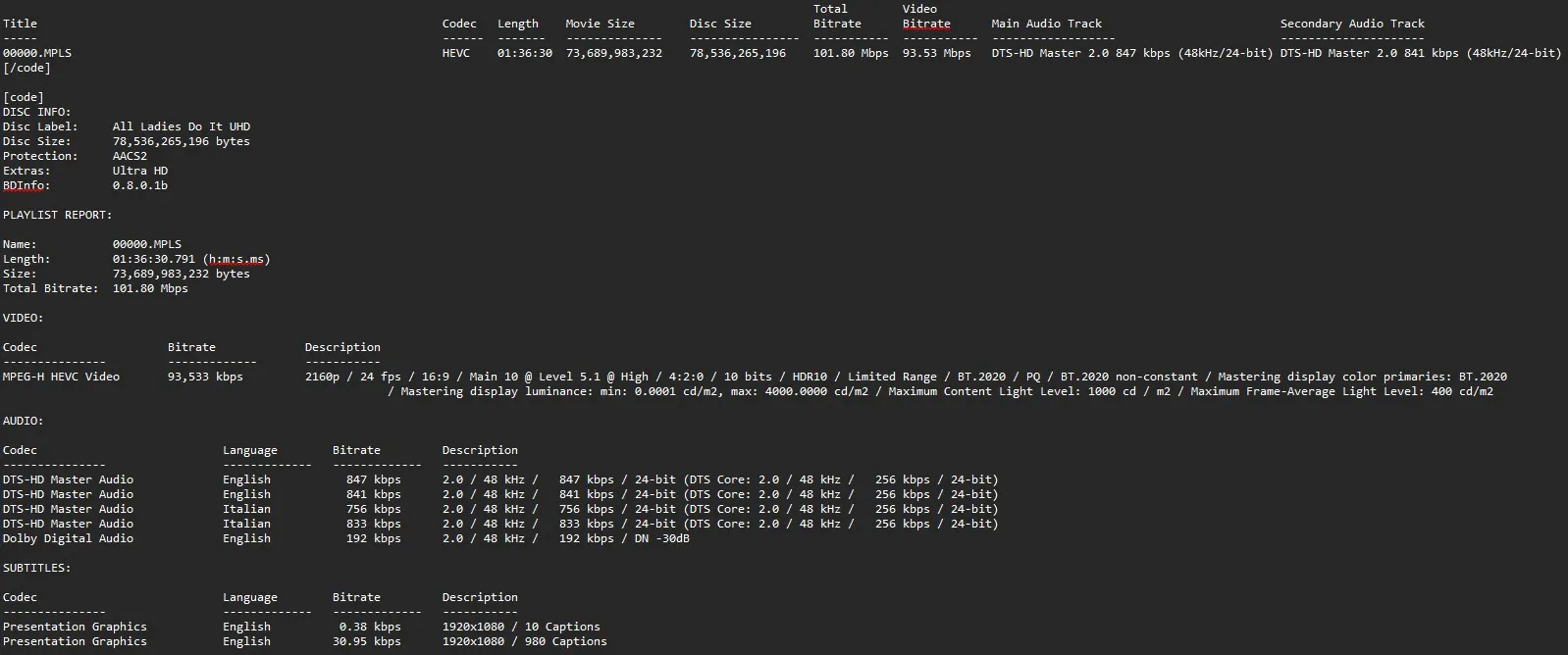
Task: Click the DISC INFO: heading
Action: click(36, 112)
